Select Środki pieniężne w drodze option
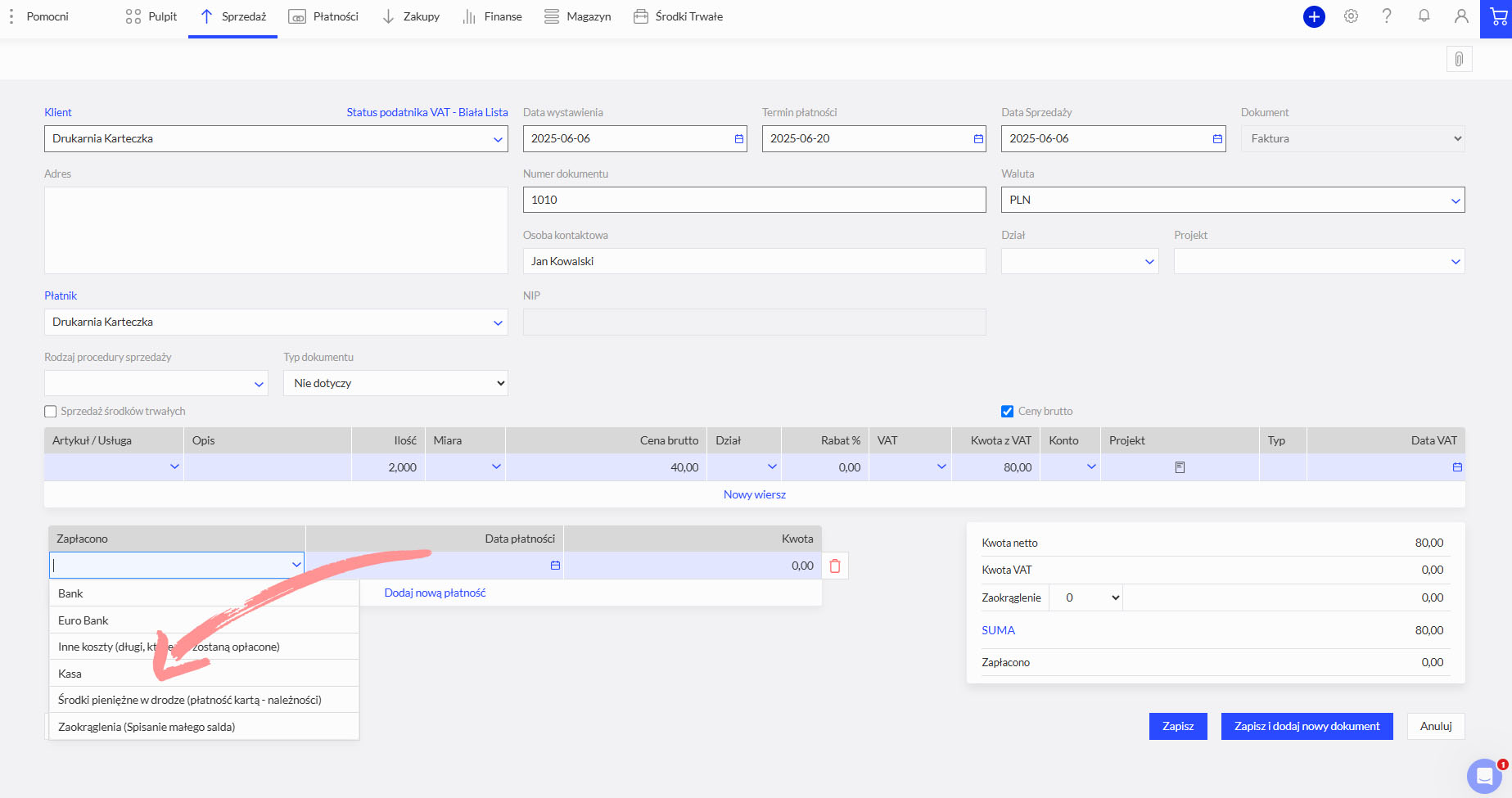Image resolution: width=1512 pixels, height=798 pixels. coord(204,700)
